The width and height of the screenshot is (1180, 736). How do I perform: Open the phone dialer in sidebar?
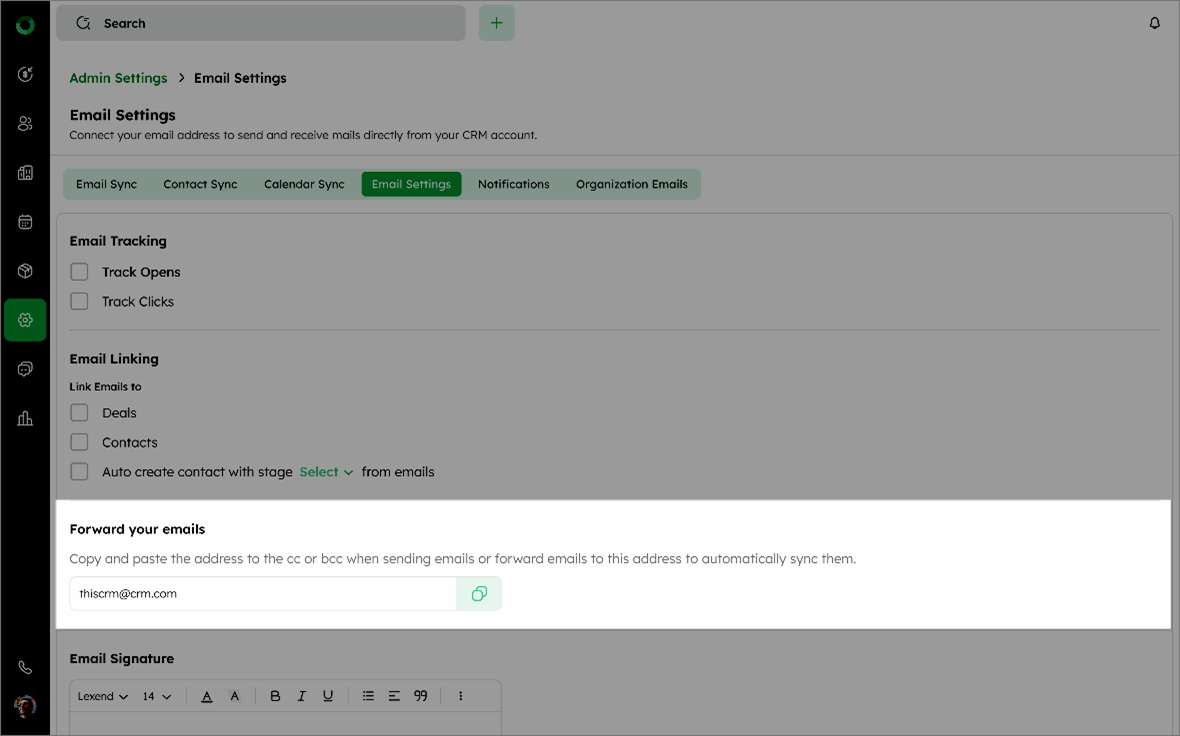(x=25, y=668)
